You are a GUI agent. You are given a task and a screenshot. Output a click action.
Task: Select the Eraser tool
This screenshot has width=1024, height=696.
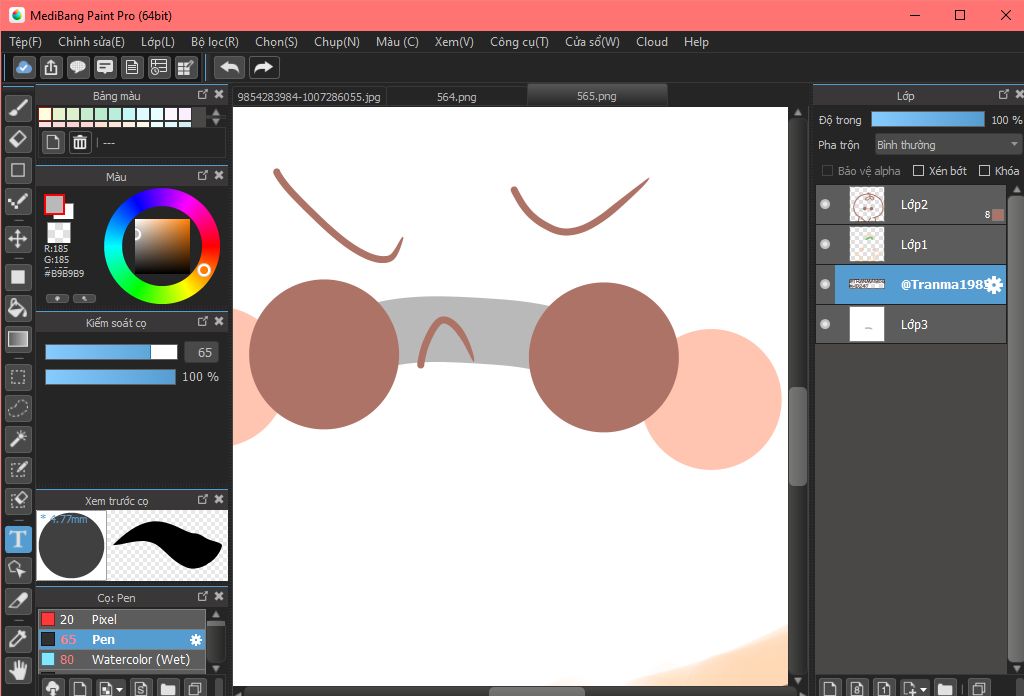pyautogui.click(x=18, y=138)
